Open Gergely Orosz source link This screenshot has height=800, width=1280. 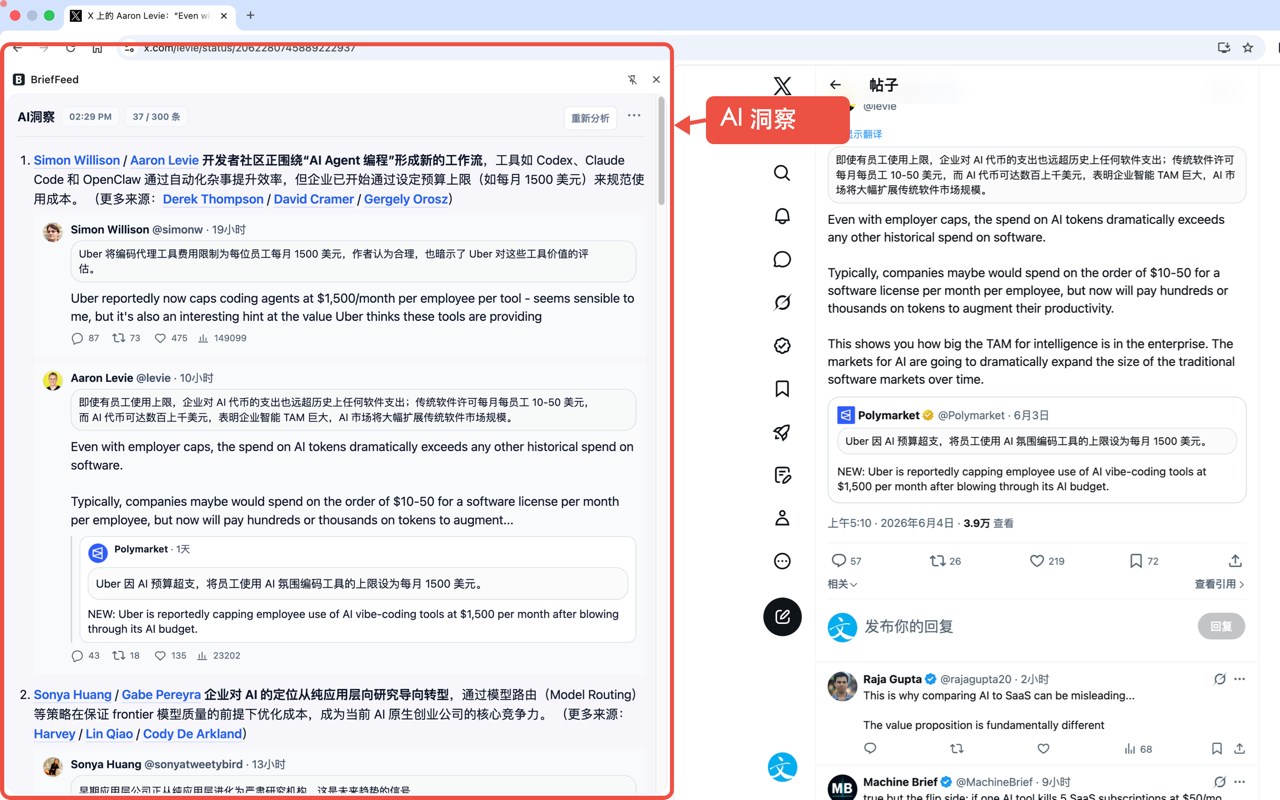click(x=406, y=199)
